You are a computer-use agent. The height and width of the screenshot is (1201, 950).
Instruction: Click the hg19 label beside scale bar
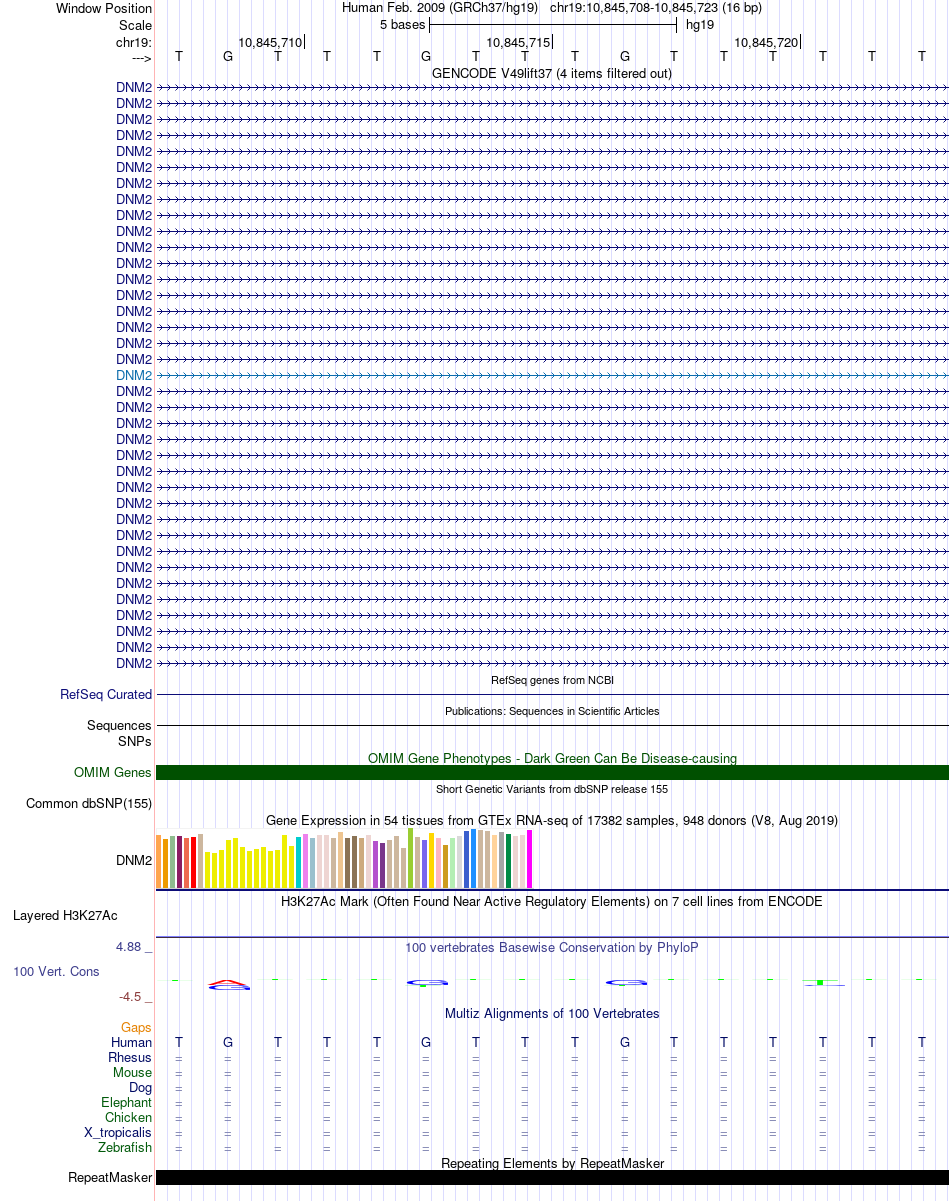[700, 25]
